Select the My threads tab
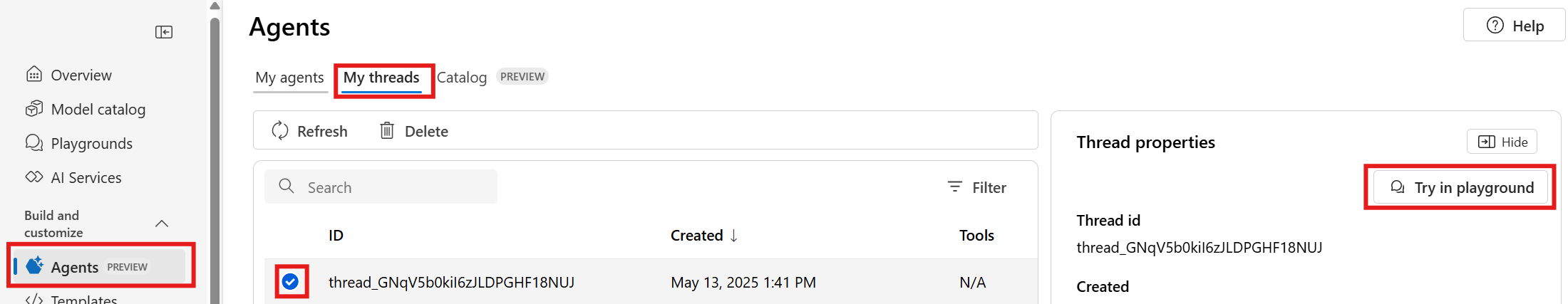Image resolution: width=1568 pixels, height=304 pixels. coord(381,78)
